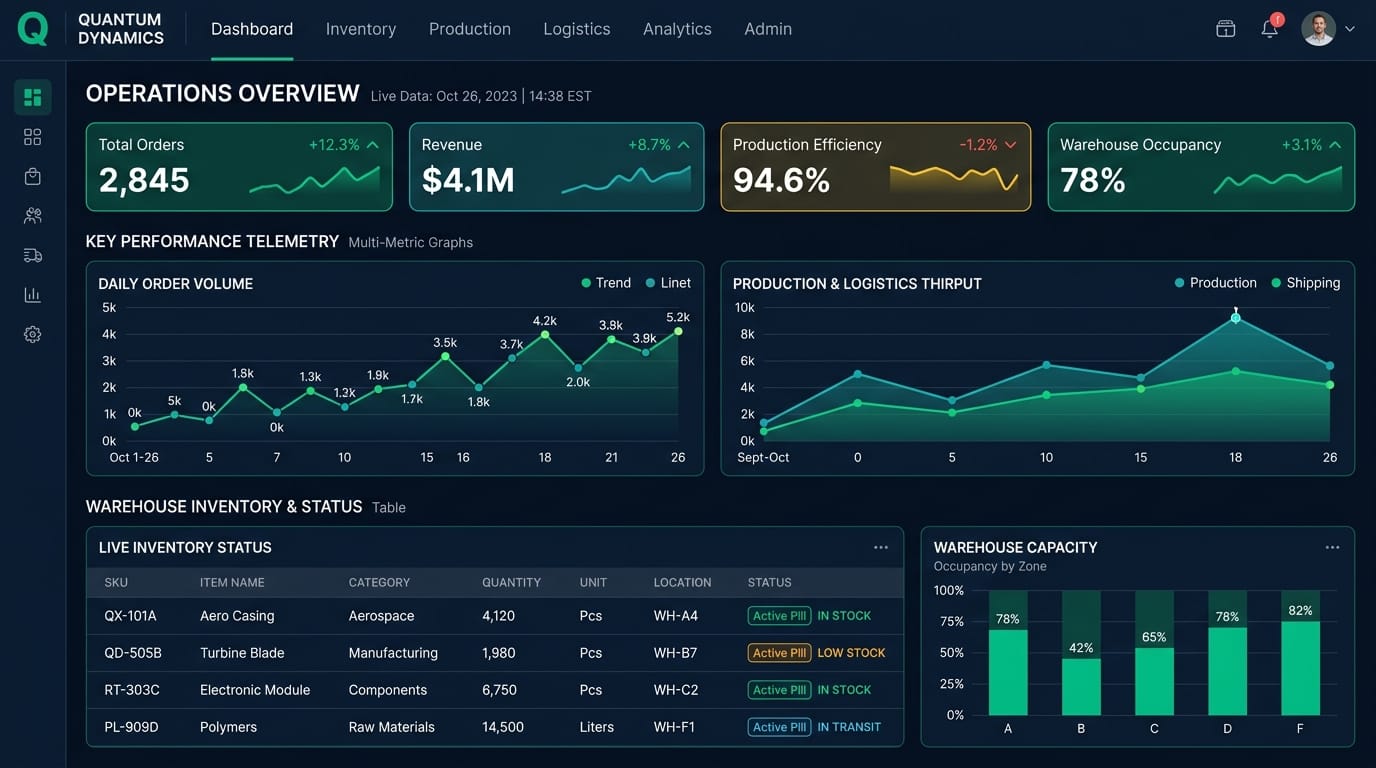Switch to the Logistics tab
Viewport: 1376px width, 768px height.
577,29
